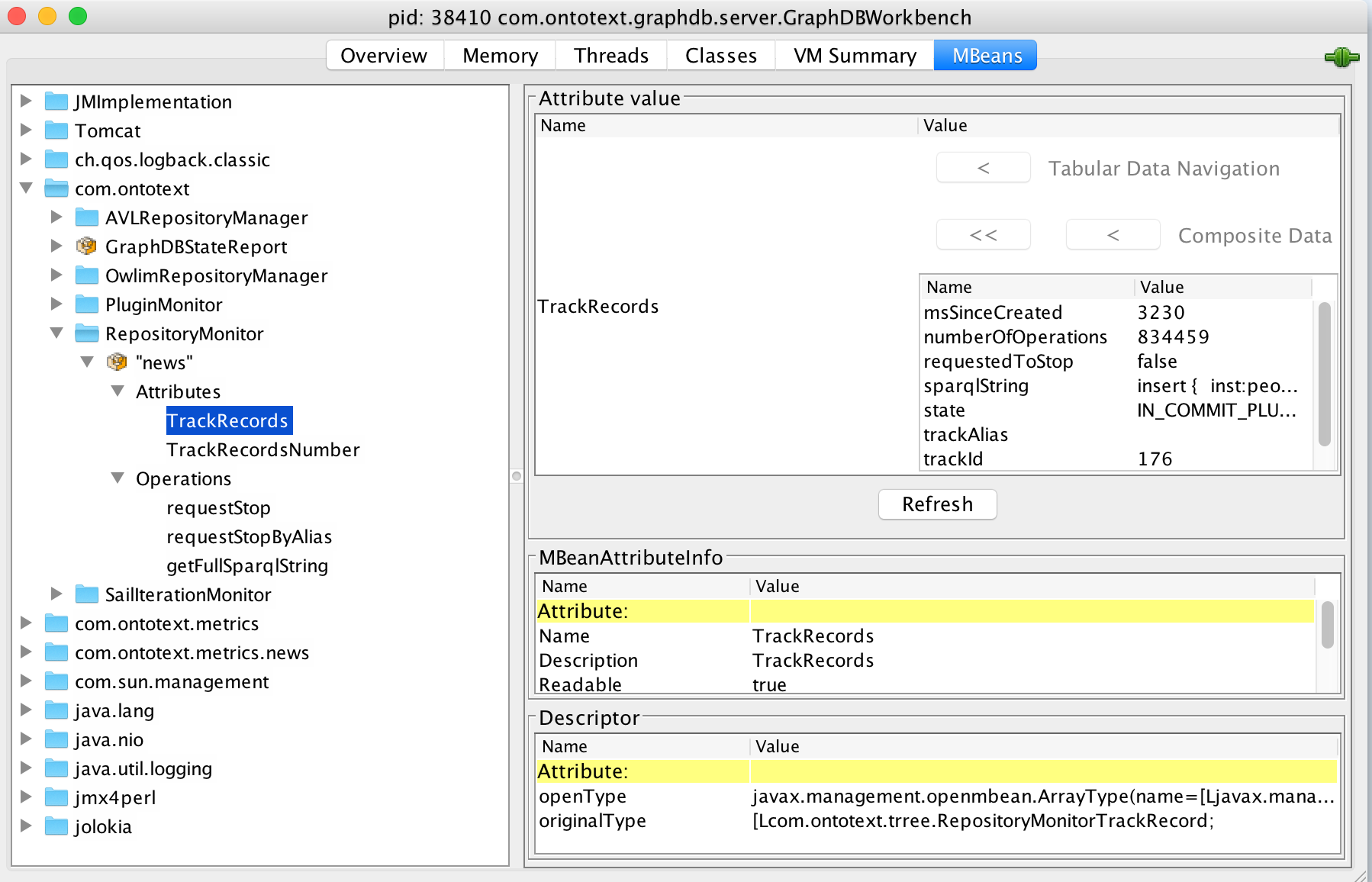Select the requestStopByAlias operation
This screenshot has height=882, width=1372.
pos(250,537)
